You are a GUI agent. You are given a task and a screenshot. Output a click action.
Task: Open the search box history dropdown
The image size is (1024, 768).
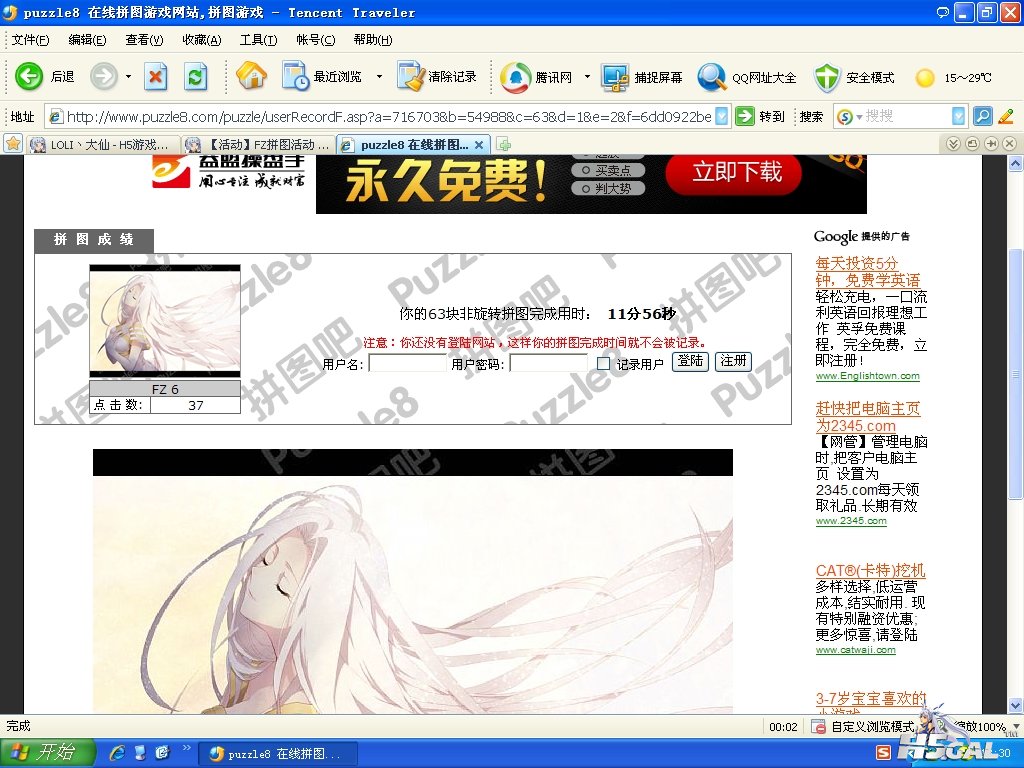coord(958,116)
